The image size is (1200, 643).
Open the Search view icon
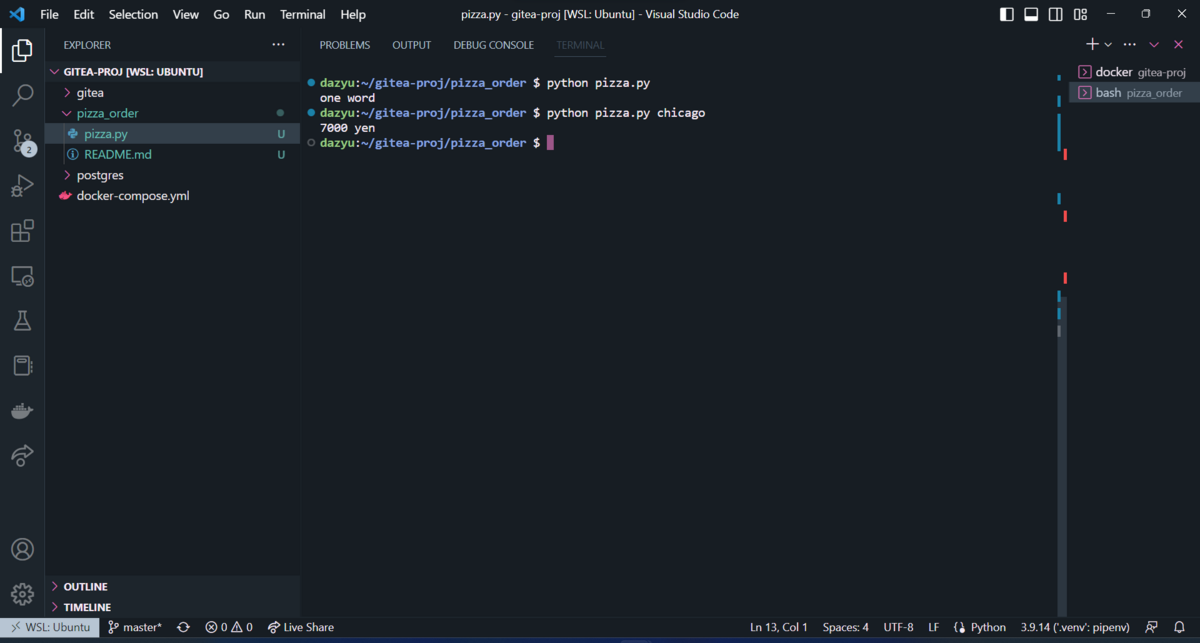(x=22, y=95)
